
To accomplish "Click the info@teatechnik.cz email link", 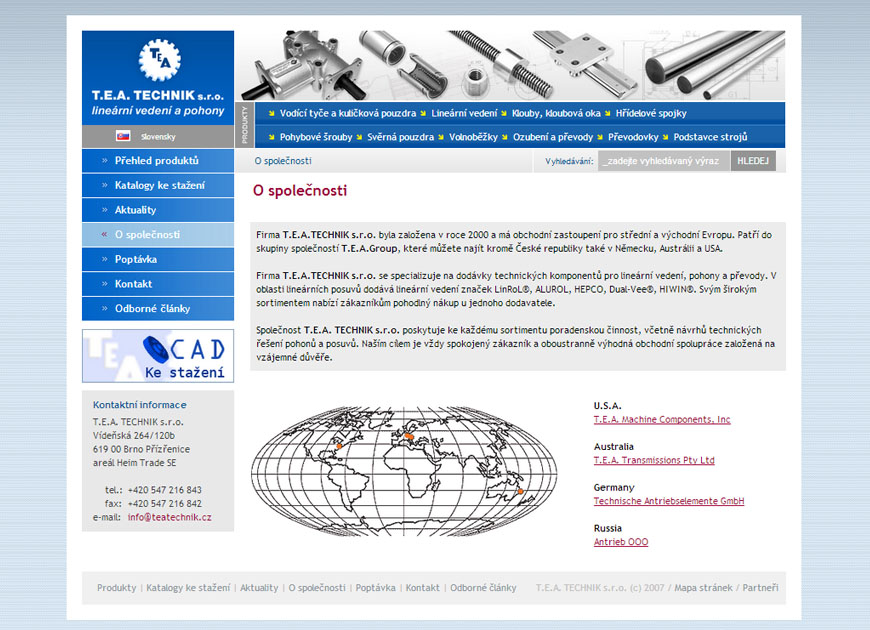I will [169, 517].
